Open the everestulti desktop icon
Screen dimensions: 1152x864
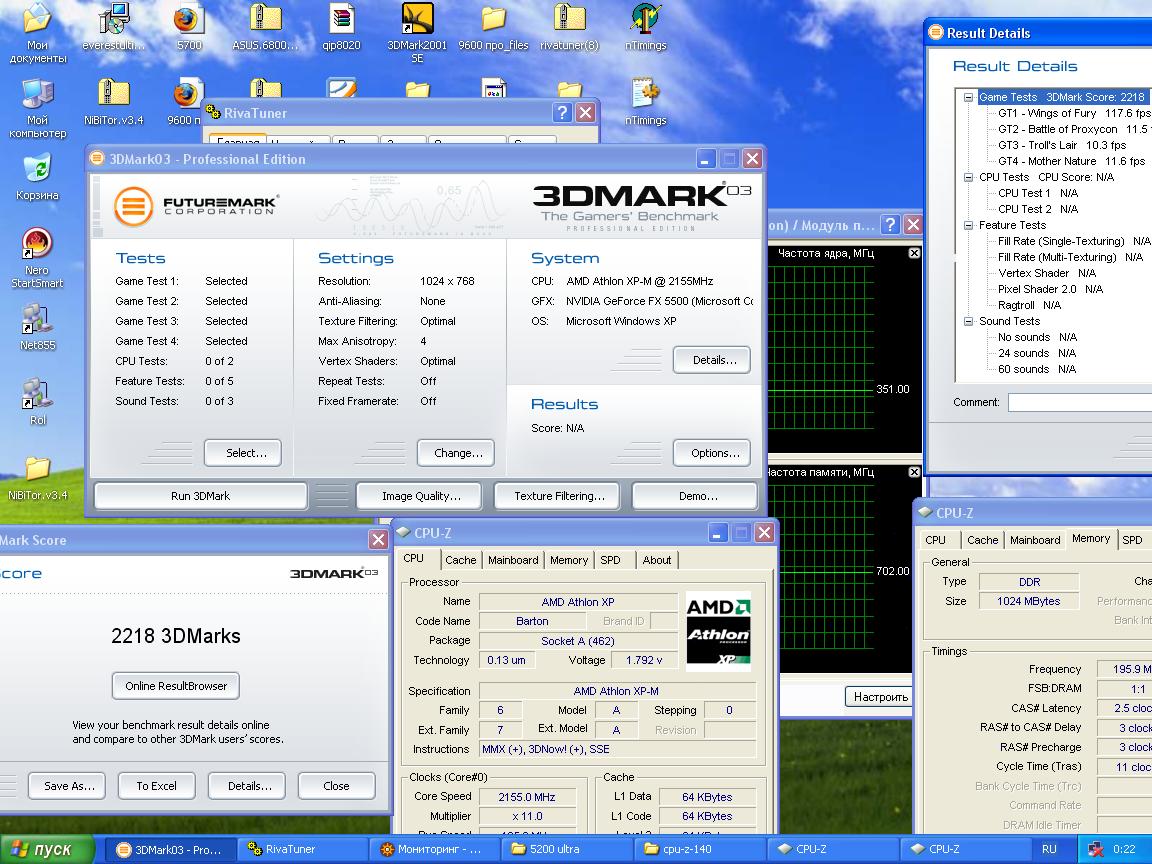click(x=114, y=28)
